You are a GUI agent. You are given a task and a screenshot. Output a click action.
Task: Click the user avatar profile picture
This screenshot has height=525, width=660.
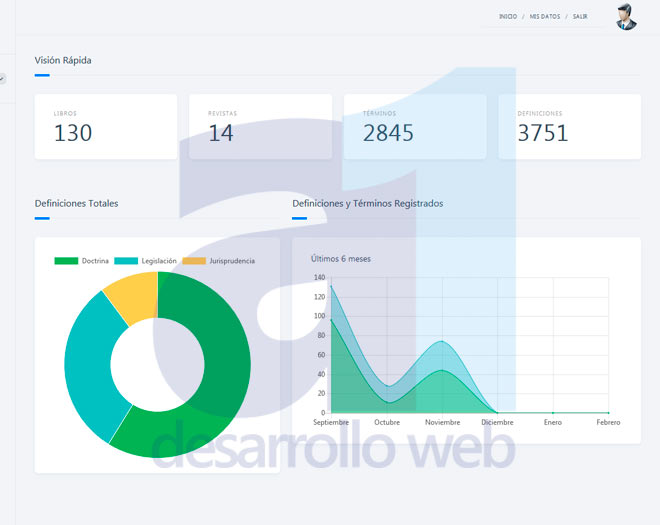pyautogui.click(x=626, y=17)
